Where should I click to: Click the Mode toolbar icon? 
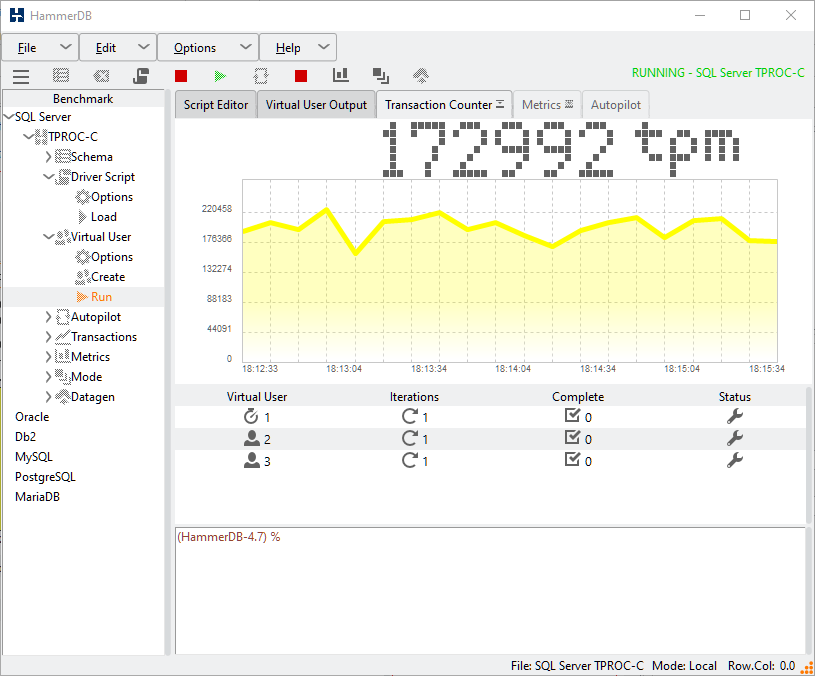(380, 76)
